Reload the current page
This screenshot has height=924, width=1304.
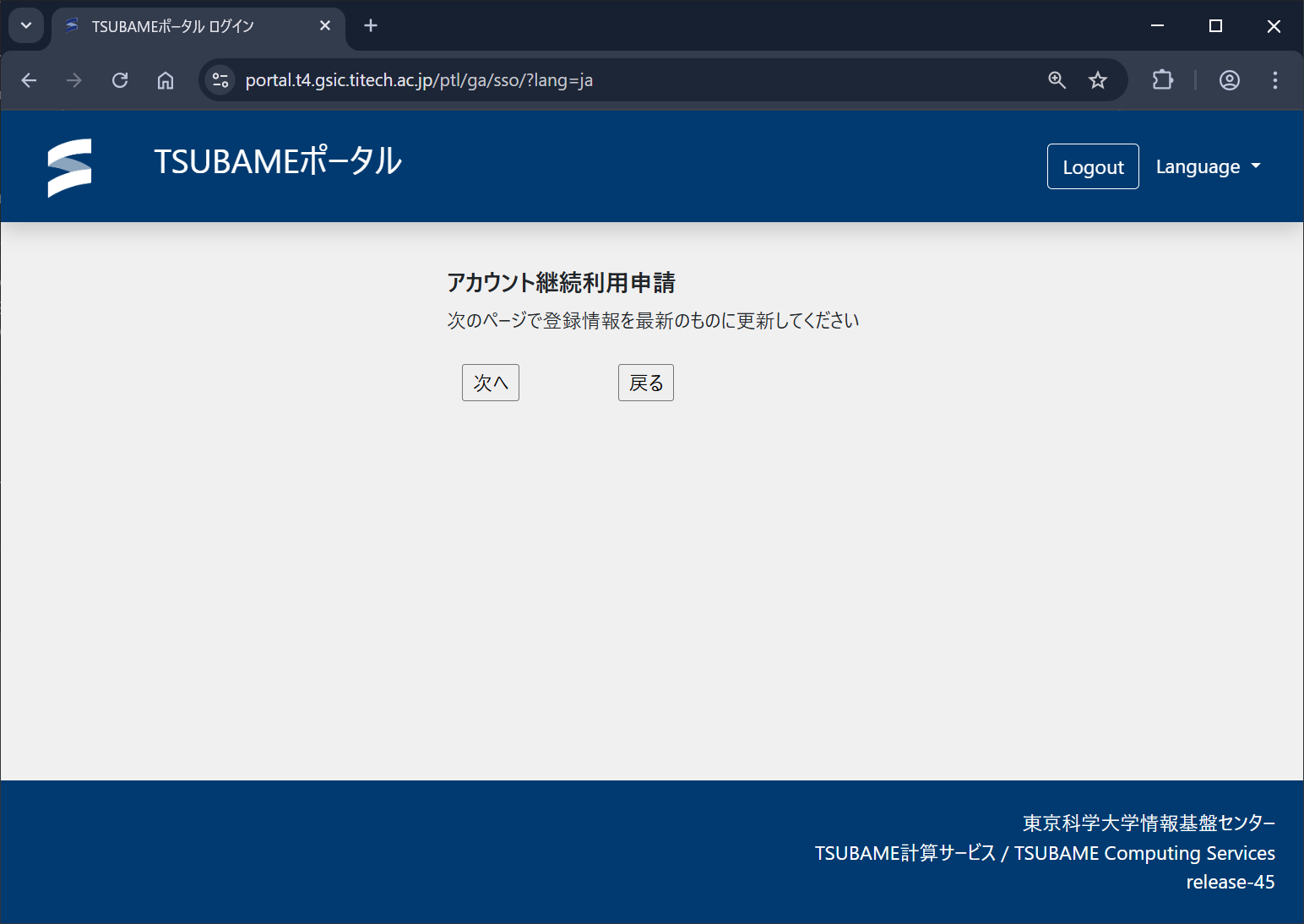pos(120,80)
